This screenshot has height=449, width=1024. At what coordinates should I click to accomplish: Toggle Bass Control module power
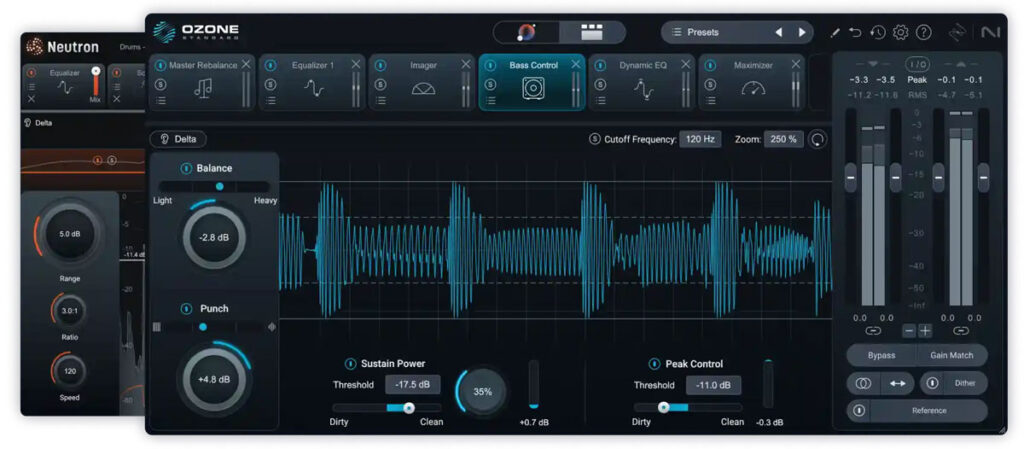pyautogui.click(x=490, y=65)
